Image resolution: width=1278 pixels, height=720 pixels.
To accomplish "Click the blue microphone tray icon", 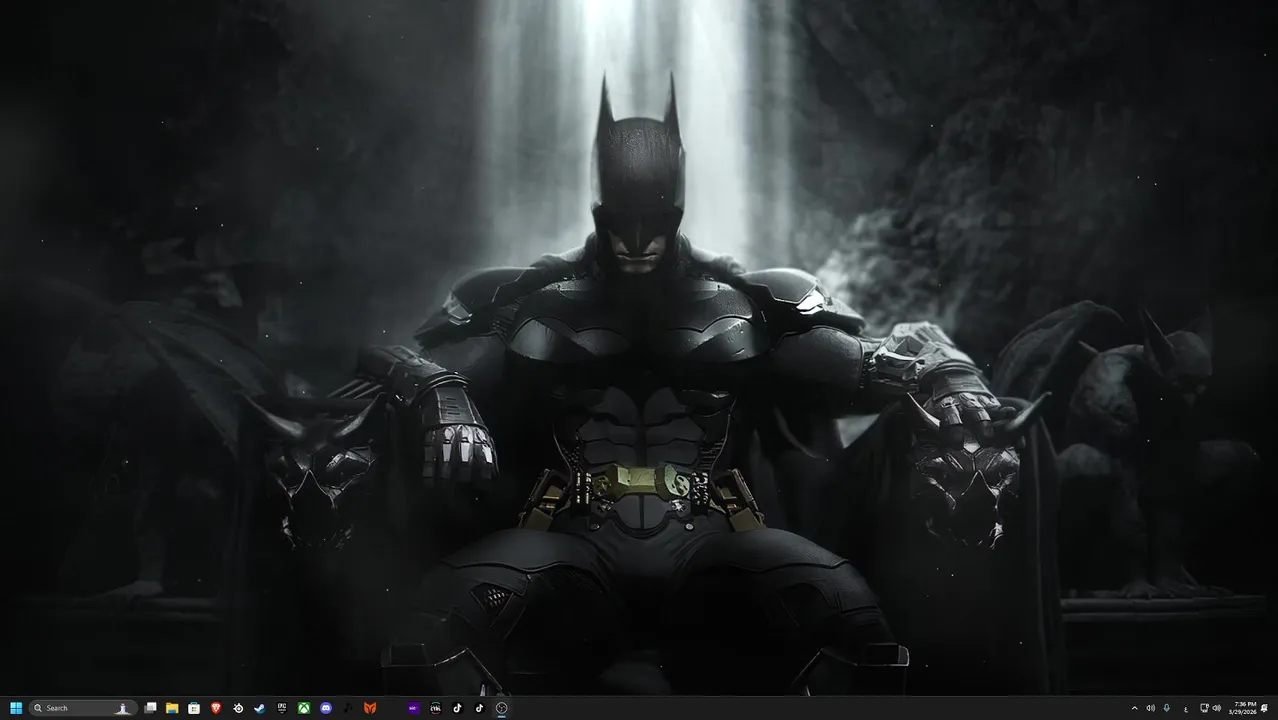I will pos(1166,708).
